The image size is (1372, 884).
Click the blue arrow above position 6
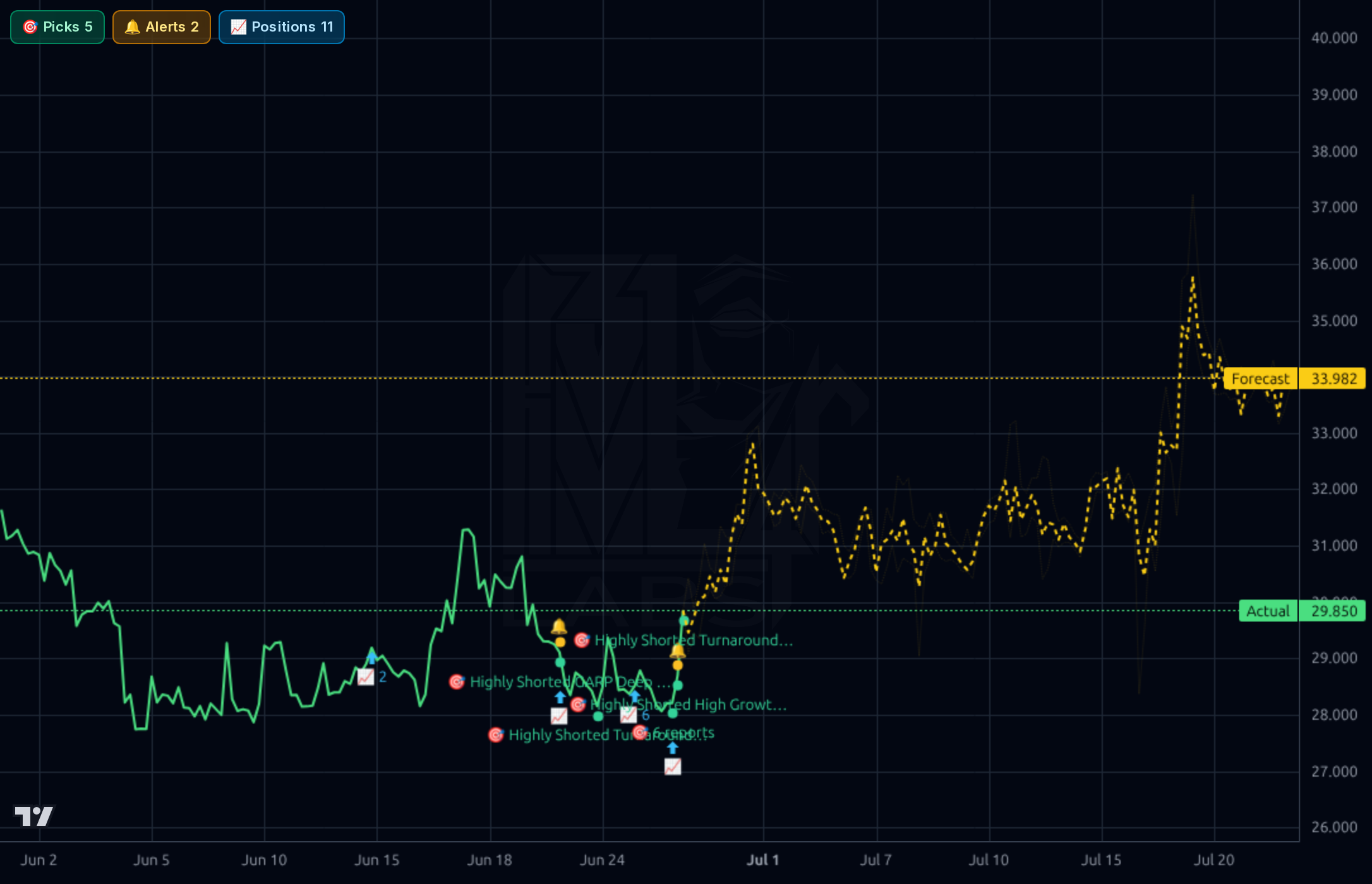point(635,696)
